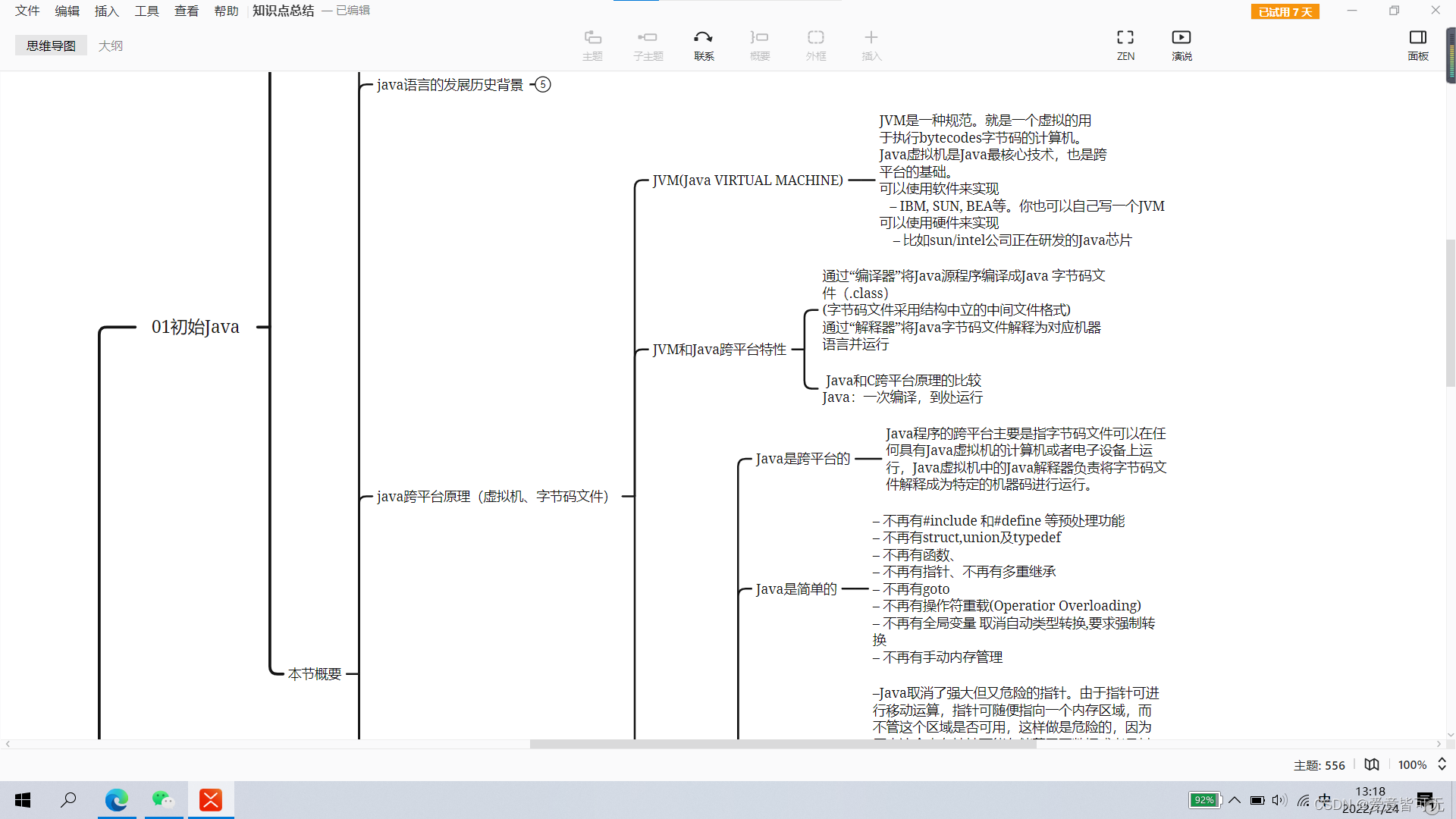
Task: Click the 92% battery indicator
Action: [1204, 800]
